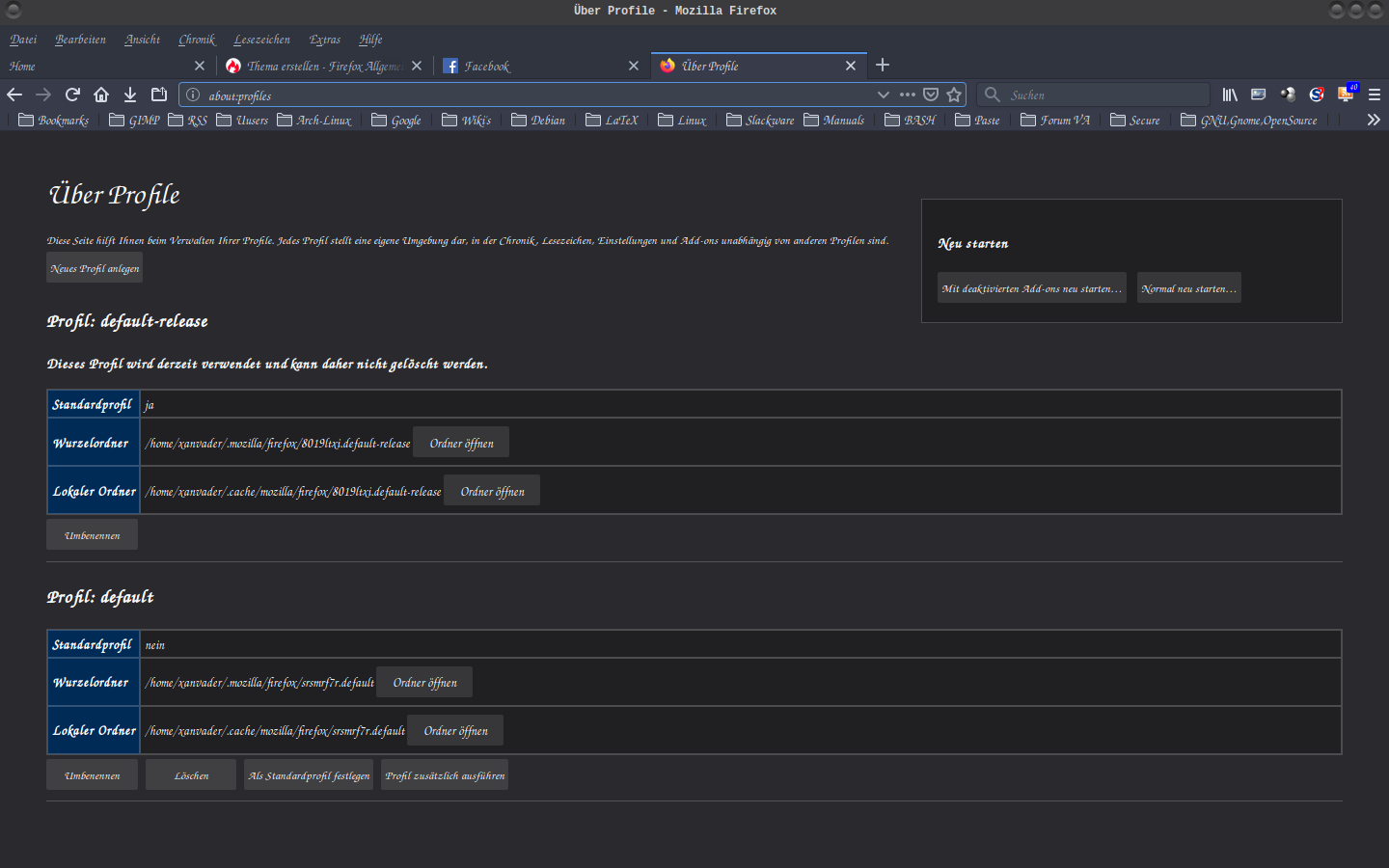
Task: Open the Library view icon
Action: [x=1230, y=95]
